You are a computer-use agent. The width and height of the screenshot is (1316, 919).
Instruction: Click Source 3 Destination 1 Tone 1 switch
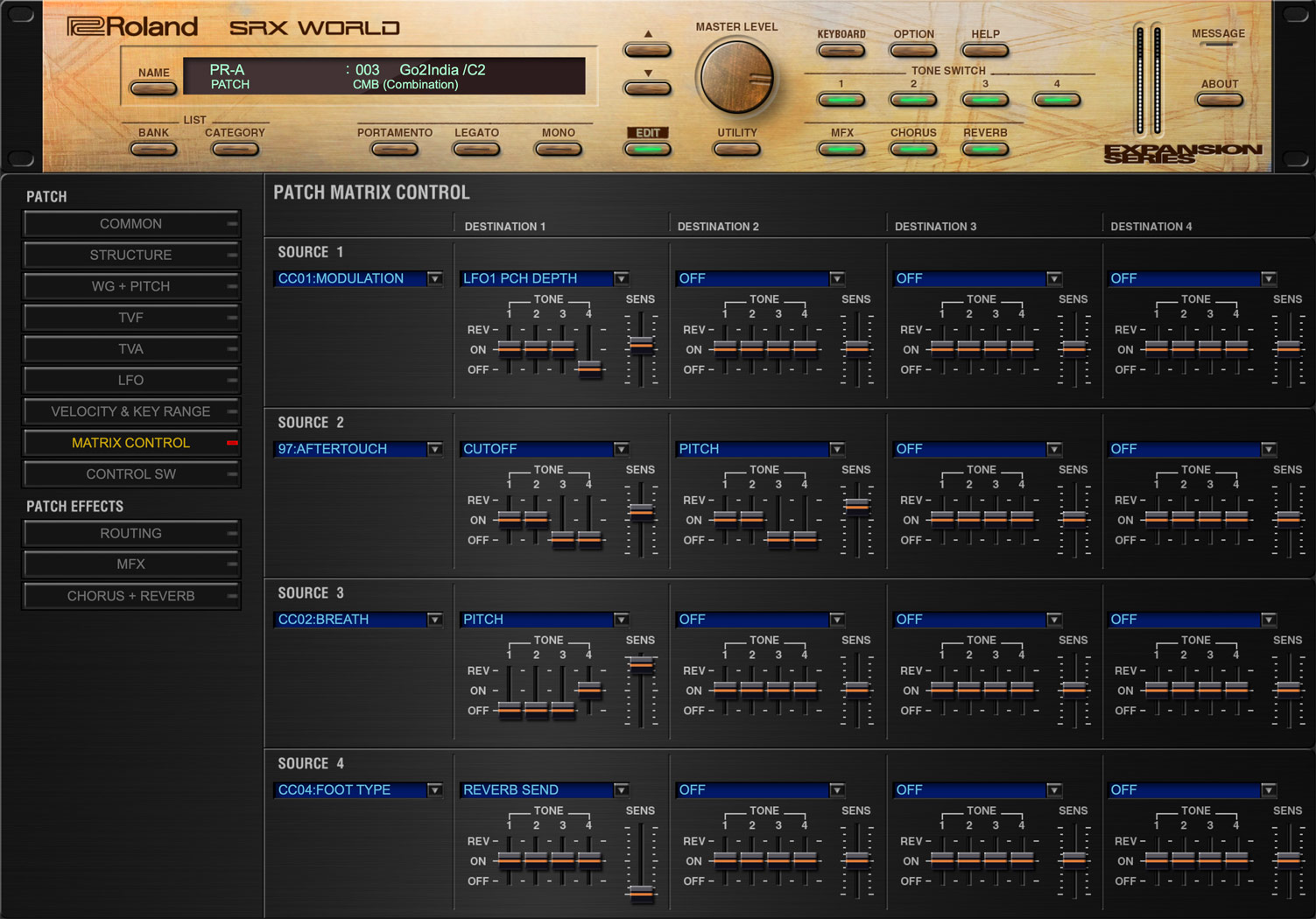[x=510, y=710]
